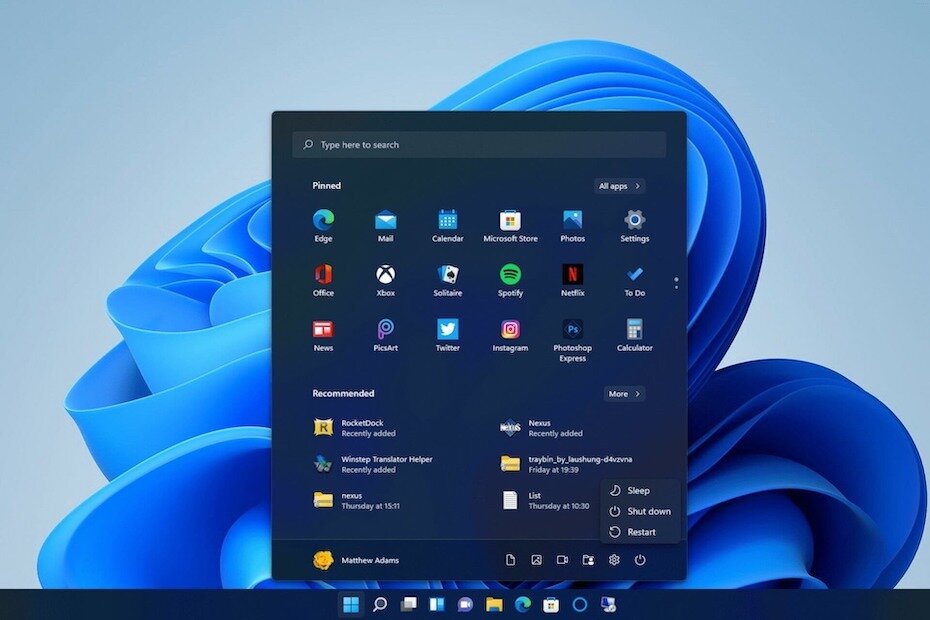
Task: Click the search input field
Action: [x=478, y=144]
